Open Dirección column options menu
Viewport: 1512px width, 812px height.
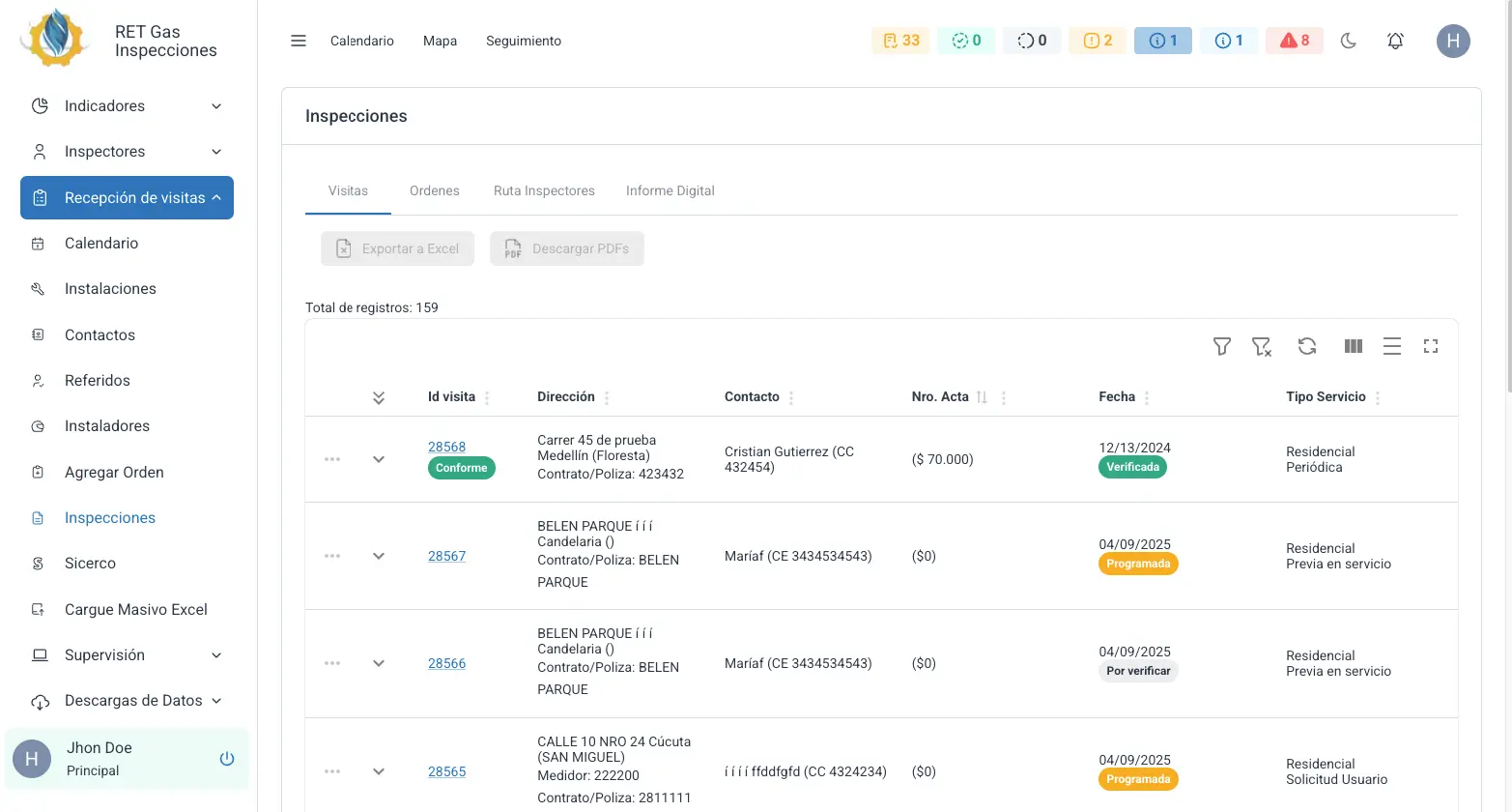click(x=607, y=397)
